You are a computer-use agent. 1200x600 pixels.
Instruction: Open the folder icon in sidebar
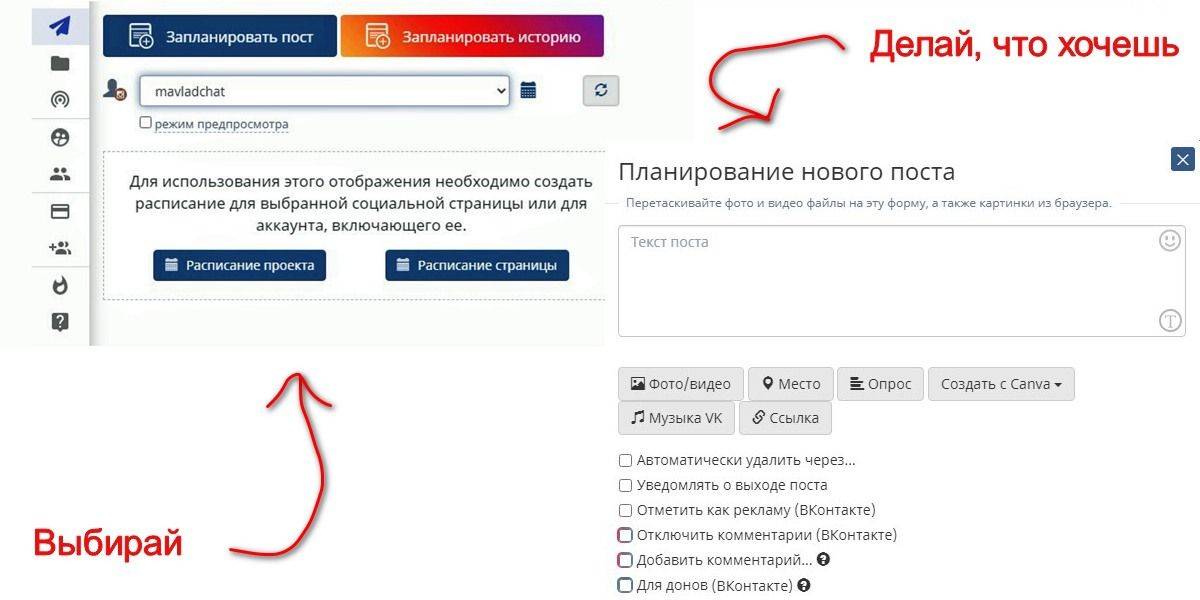[60, 64]
